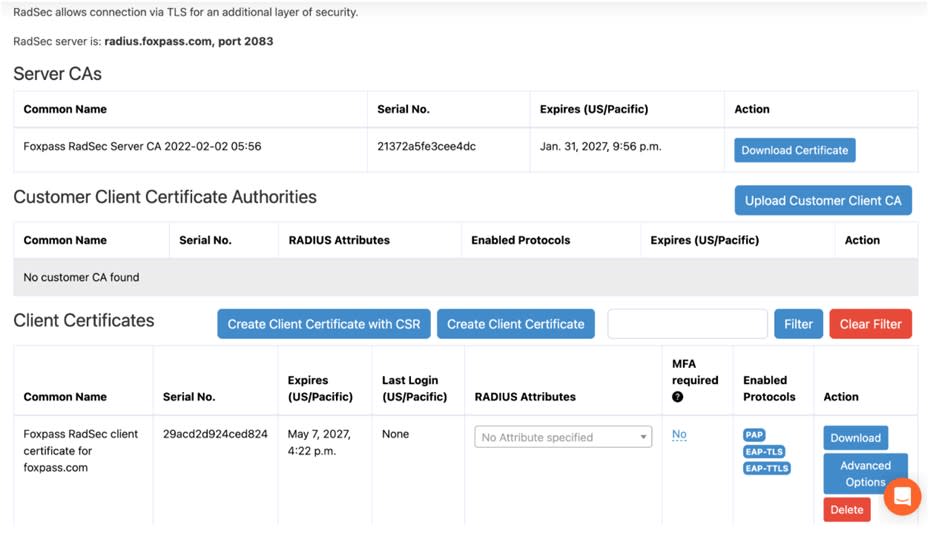Viewport: 936px width, 556px height.
Task: Apply the Filter button
Action: (x=798, y=324)
